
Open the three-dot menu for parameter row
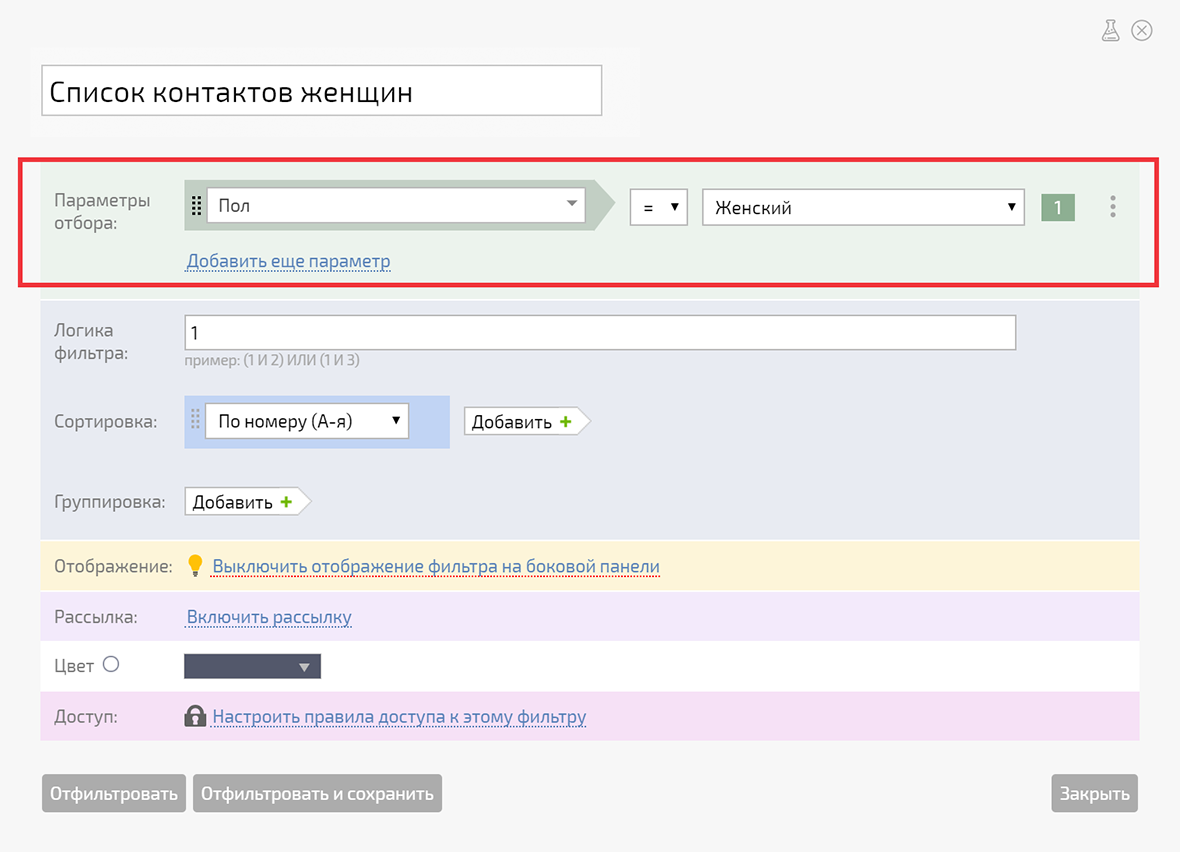1112,207
